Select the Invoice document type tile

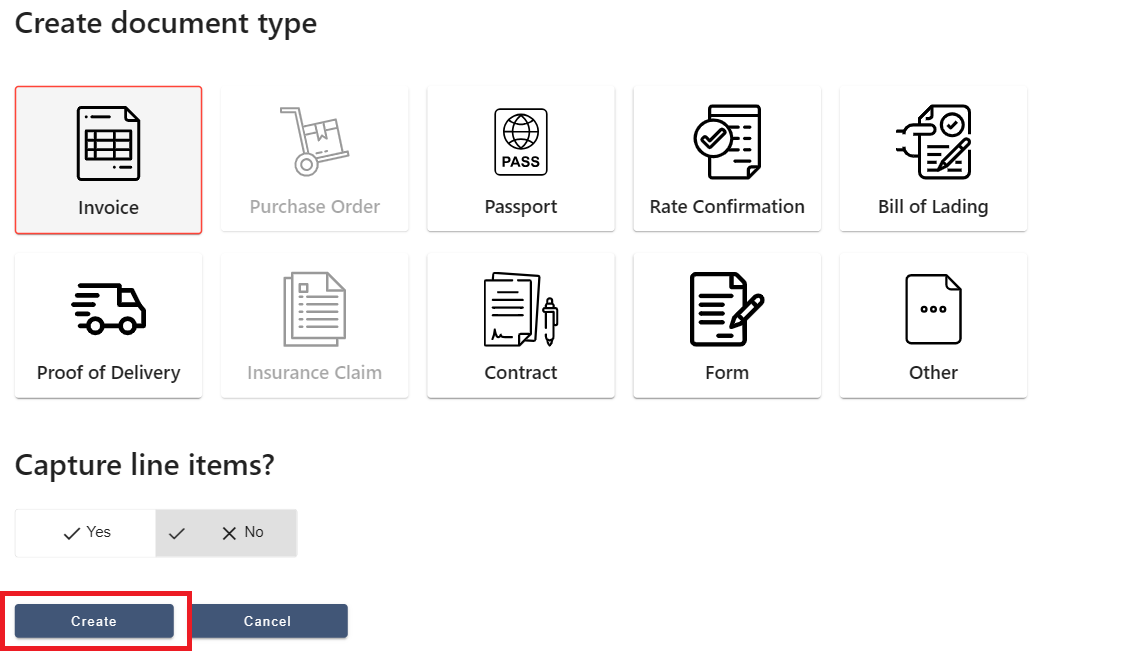108,160
